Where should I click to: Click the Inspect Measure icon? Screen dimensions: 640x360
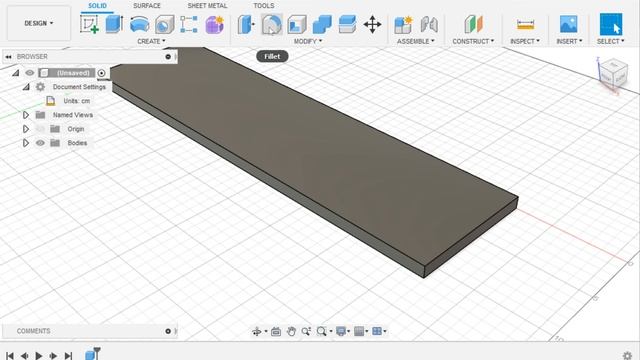(525, 24)
